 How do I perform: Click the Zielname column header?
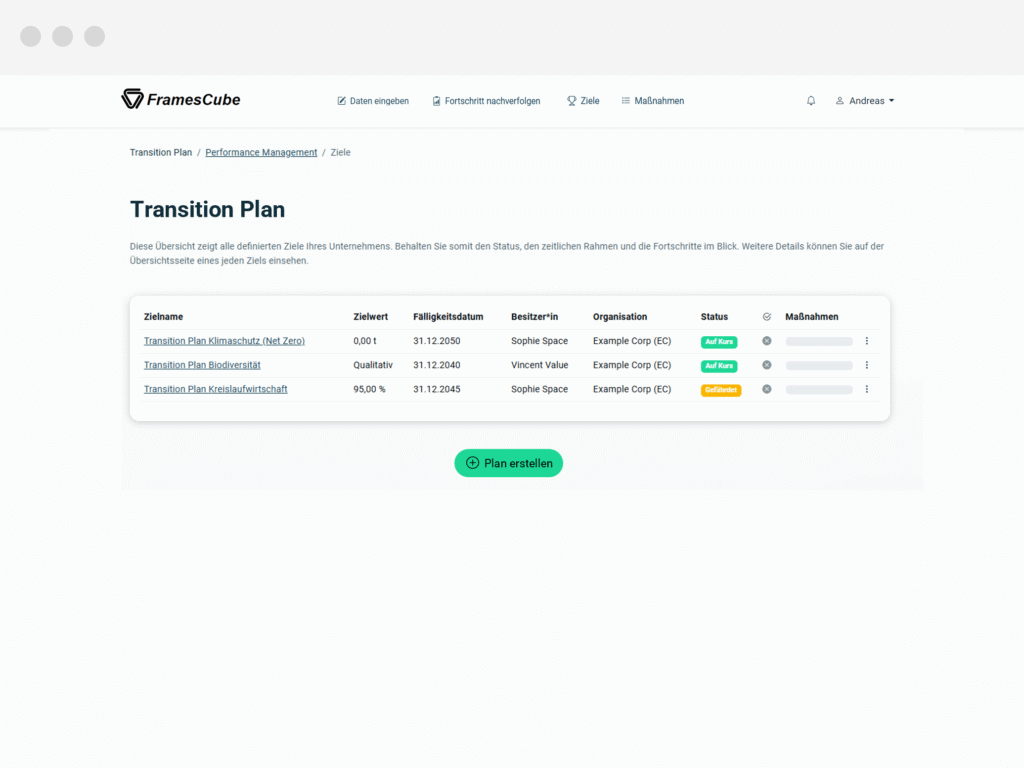[x=163, y=317]
